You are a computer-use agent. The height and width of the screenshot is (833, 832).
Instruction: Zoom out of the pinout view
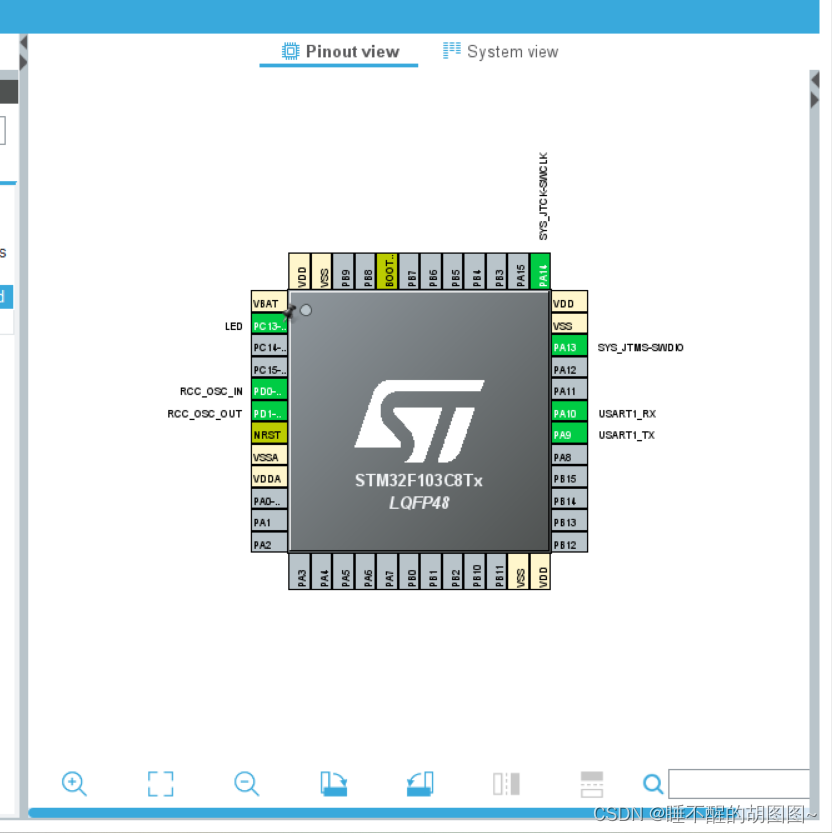click(247, 783)
